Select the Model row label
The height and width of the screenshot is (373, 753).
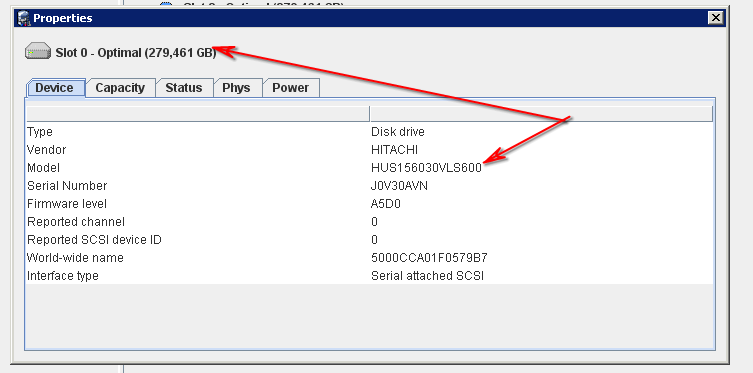tap(44, 168)
